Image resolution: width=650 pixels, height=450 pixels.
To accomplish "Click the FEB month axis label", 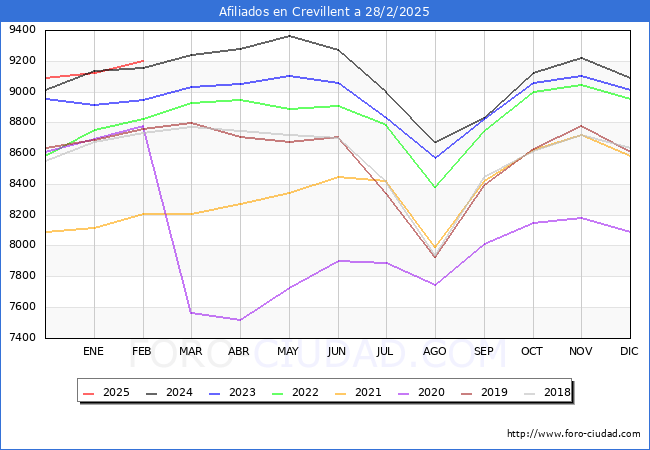I will (x=142, y=351).
